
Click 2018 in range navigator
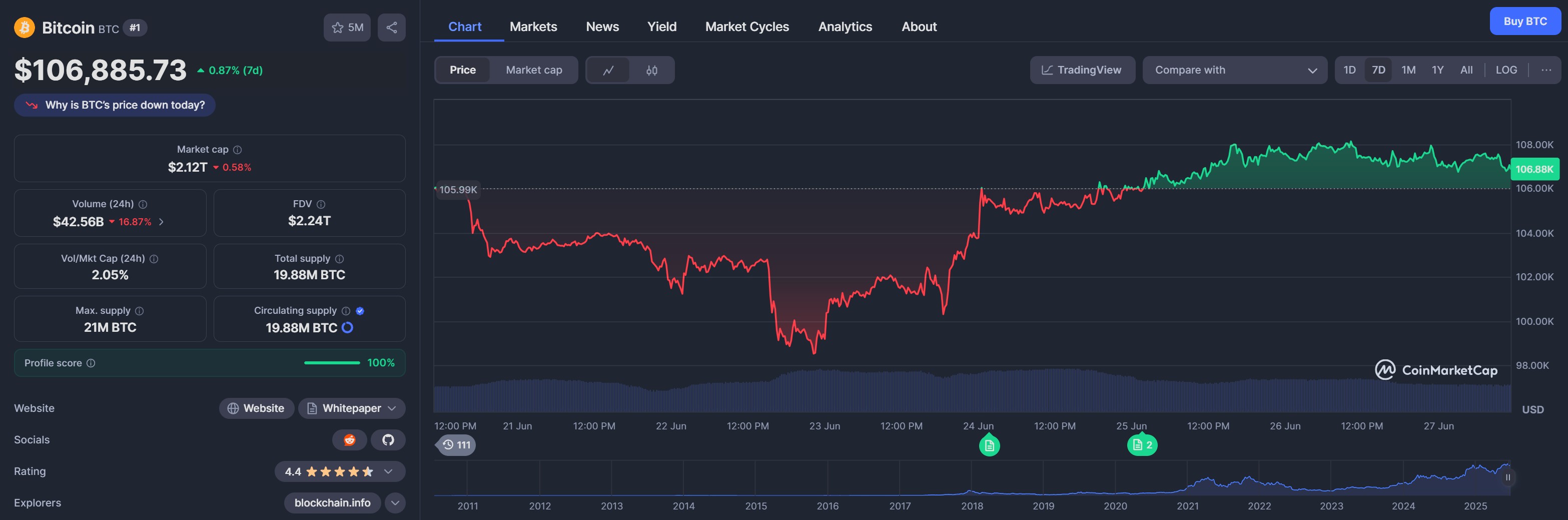[972, 506]
